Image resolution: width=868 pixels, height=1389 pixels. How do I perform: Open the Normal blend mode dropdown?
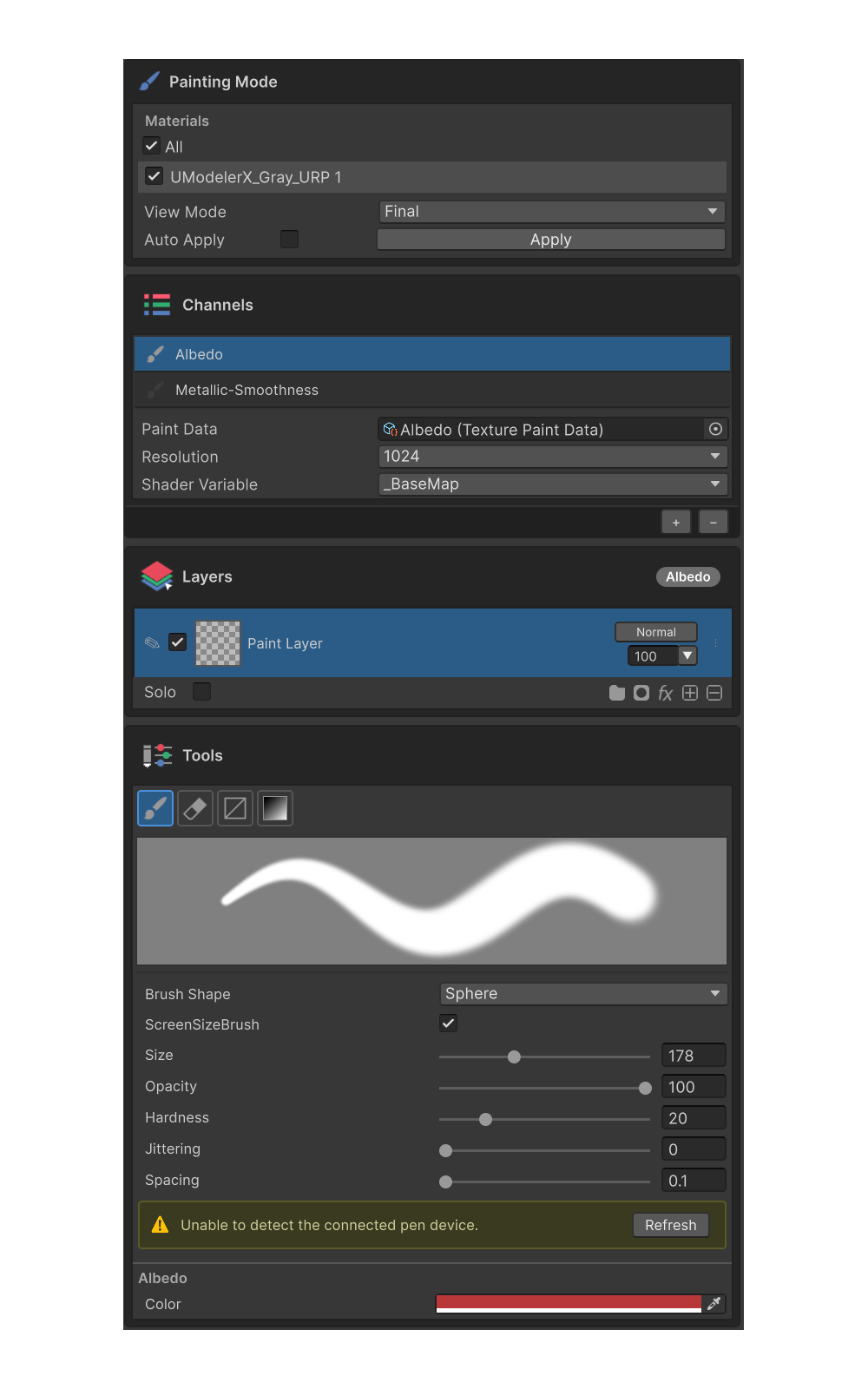tap(656, 632)
